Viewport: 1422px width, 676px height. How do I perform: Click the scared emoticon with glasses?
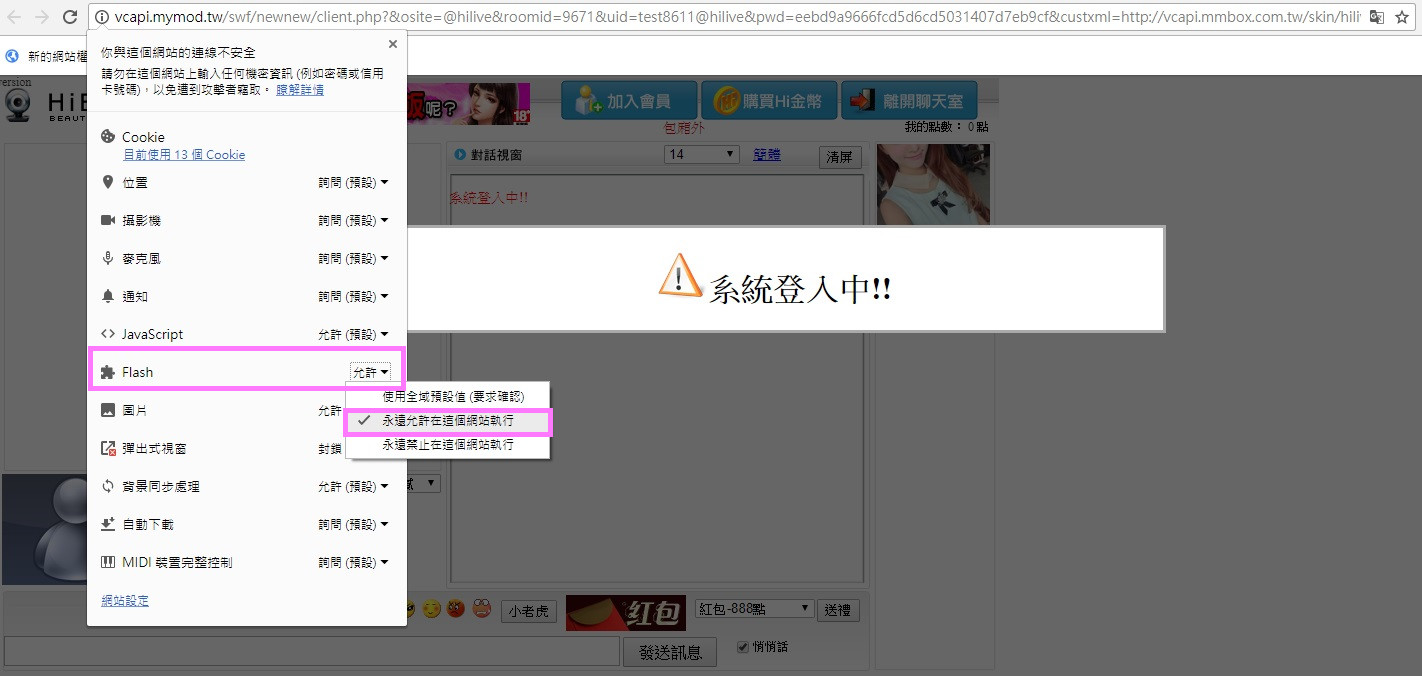point(482,608)
